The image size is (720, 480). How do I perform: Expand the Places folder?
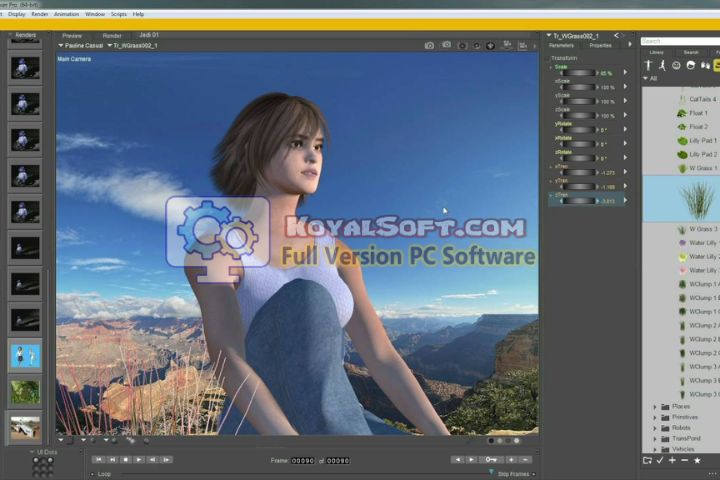[x=655, y=407]
